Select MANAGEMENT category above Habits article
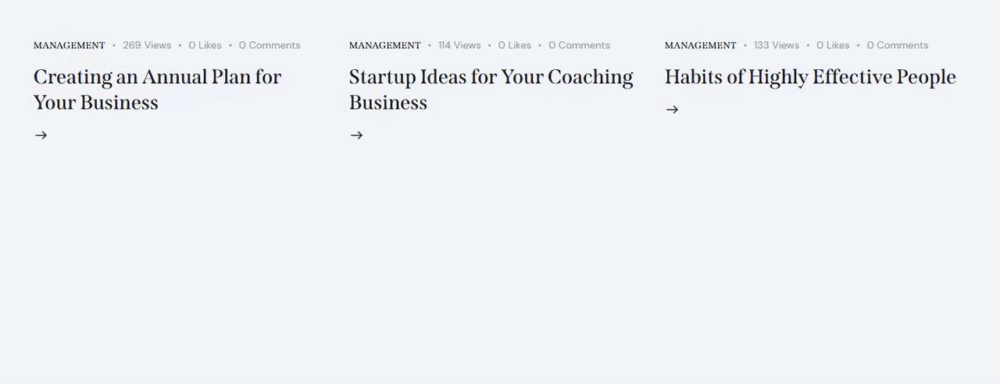1000x384 pixels. click(x=701, y=45)
